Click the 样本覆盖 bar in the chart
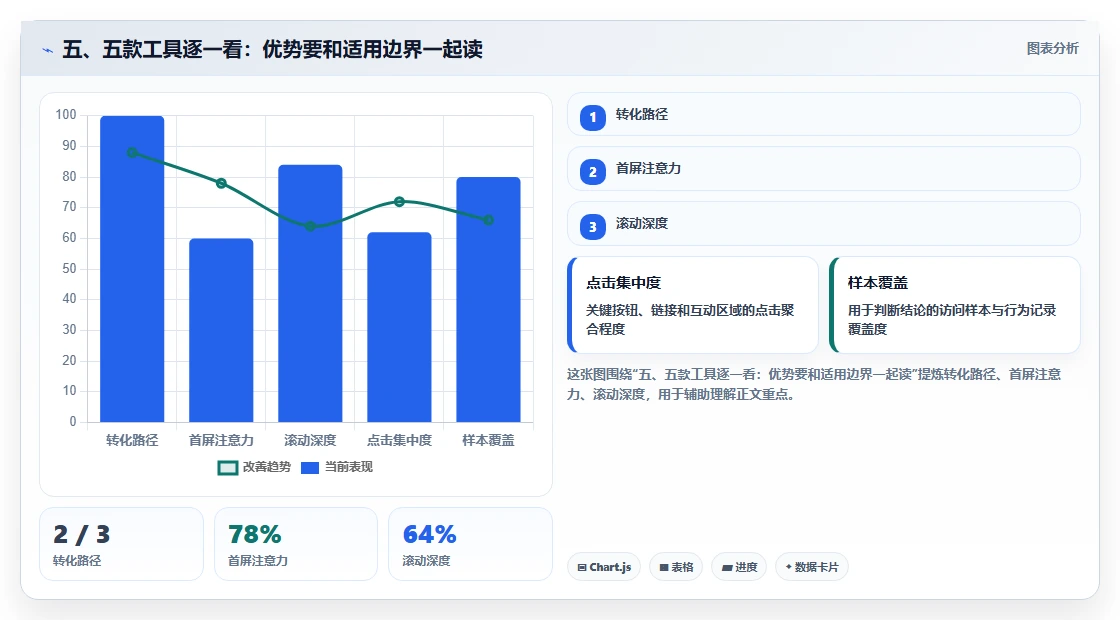The height and width of the screenshot is (620, 1120). (x=489, y=299)
